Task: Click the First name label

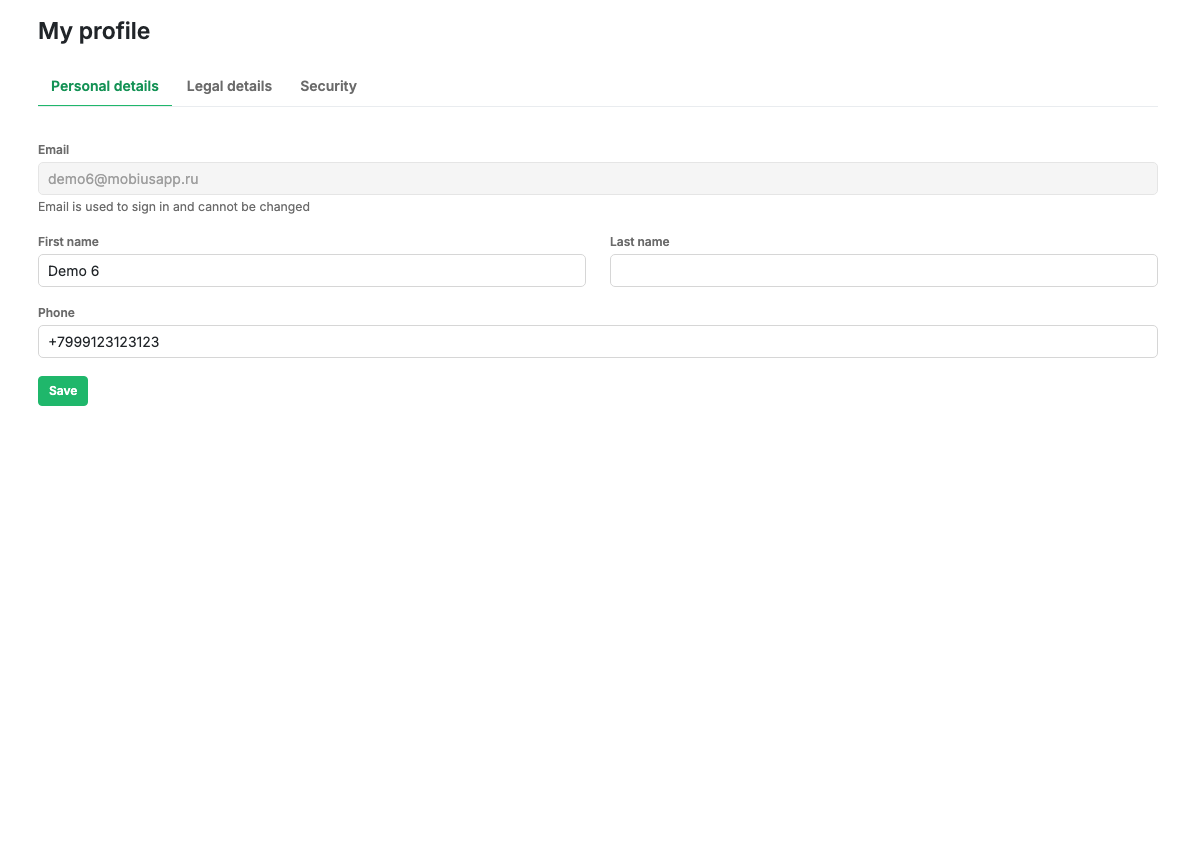Action: [x=68, y=242]
